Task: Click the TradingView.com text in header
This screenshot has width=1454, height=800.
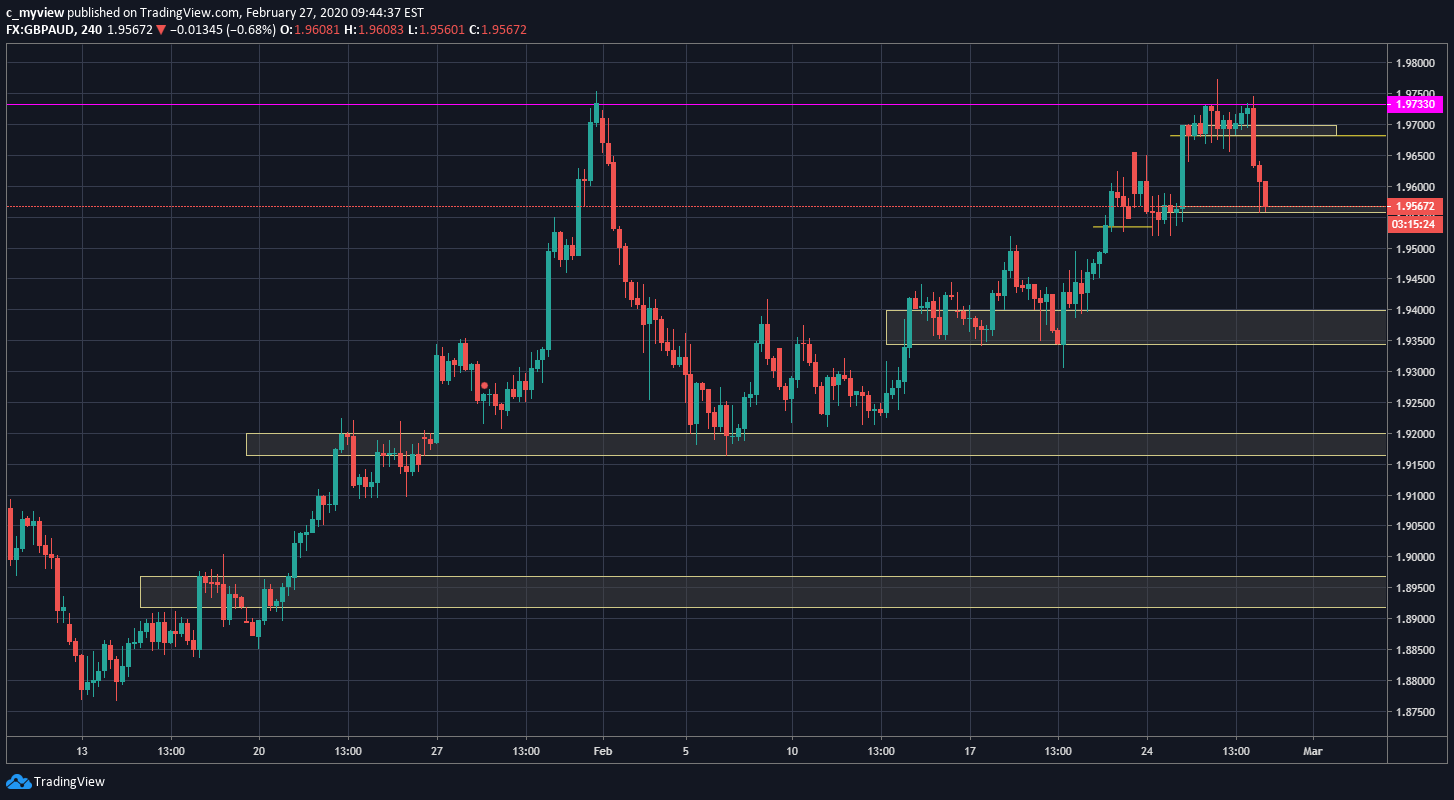Action: pyautogui.click(x=192, y=13)
